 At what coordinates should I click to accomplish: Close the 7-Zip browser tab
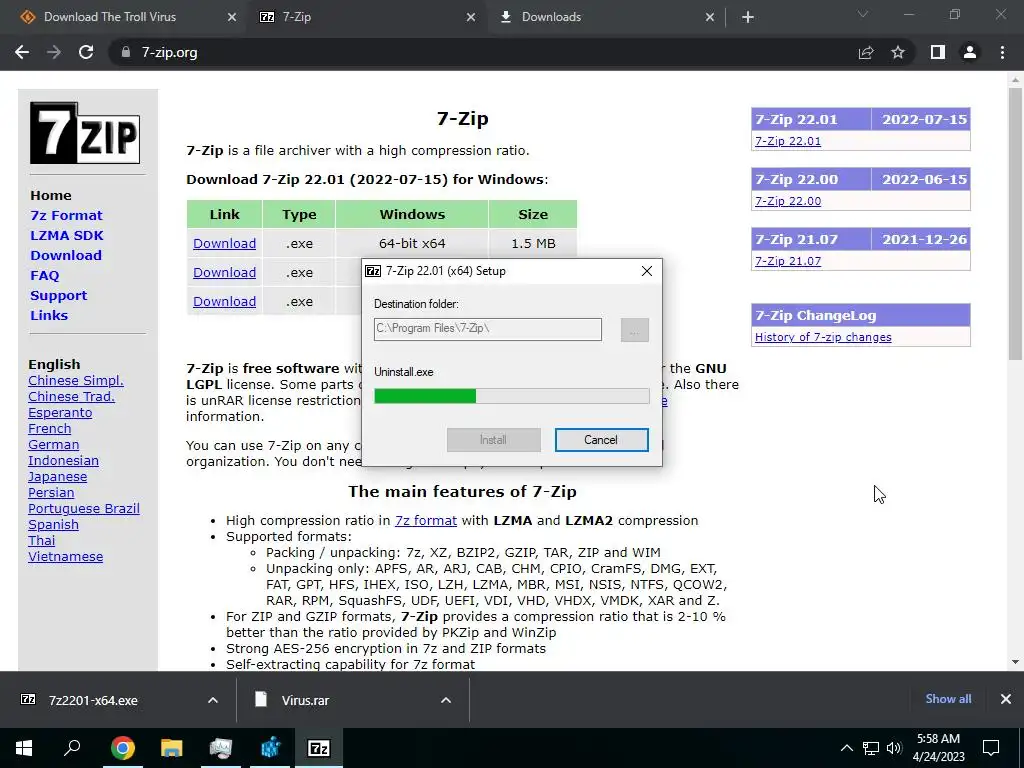471,17
